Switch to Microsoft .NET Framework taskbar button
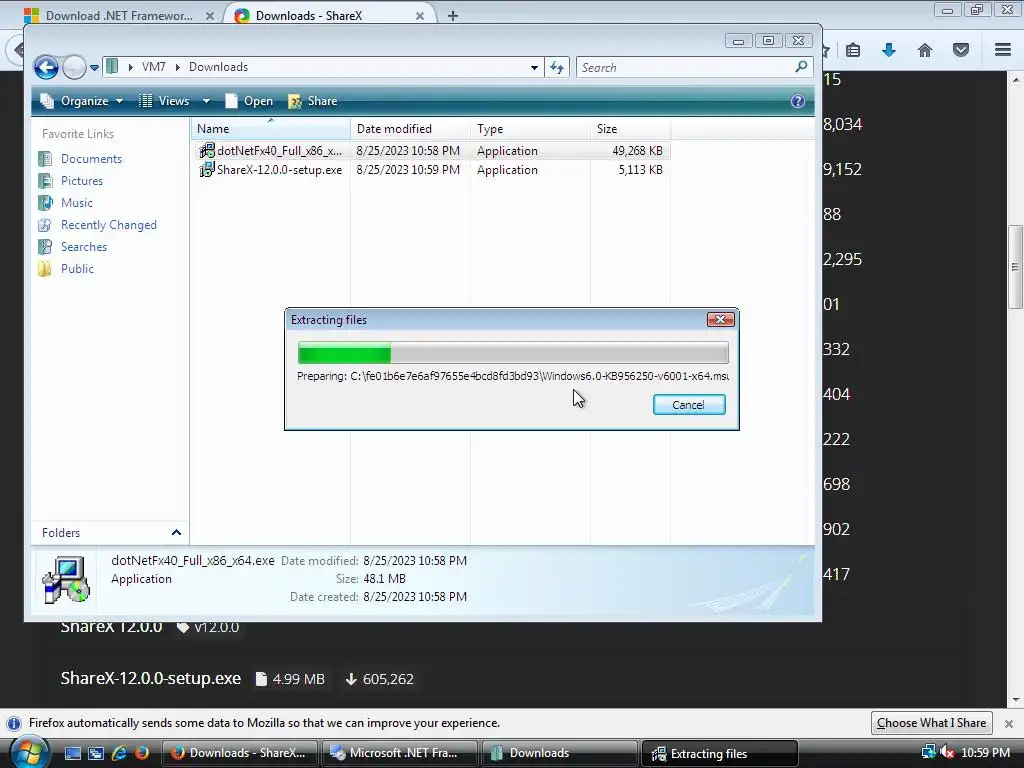The width and height of the screenshot is (1024, 768). click(x=399, y=753)
